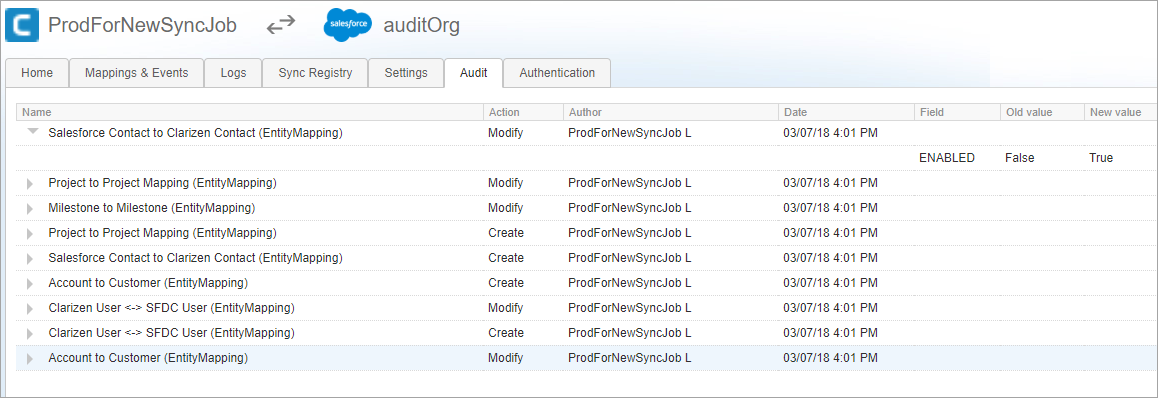Image resolution: width=1158 pixels, height=398 pixels.
Task: Expand the Clarizen User SFDC User Modify row
Action: coord(30,309)
